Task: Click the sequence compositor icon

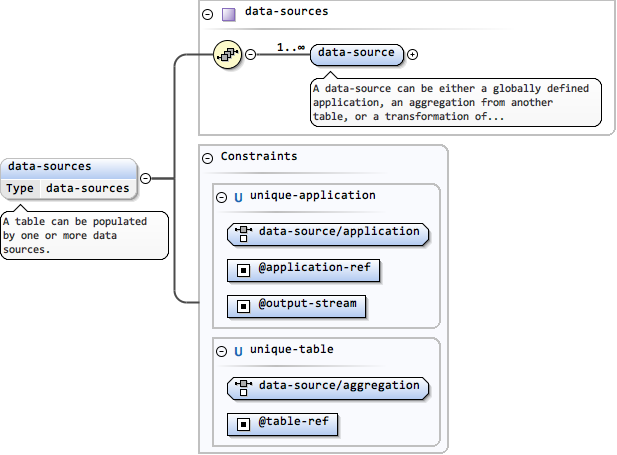Action: (228, 53)
